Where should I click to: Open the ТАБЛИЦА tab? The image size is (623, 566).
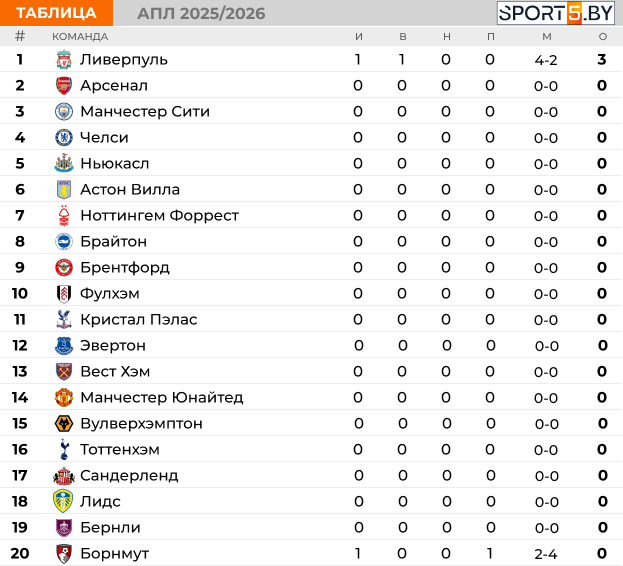(x=56, y=13)
